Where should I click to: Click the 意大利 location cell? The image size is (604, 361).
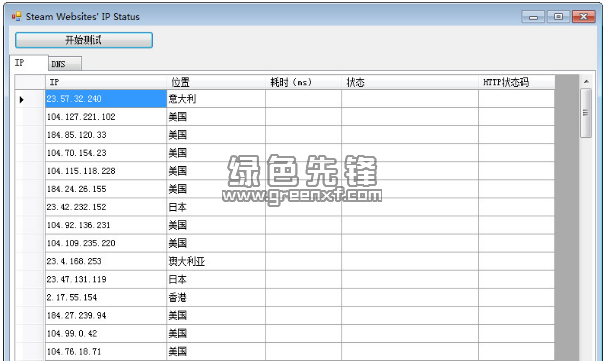(216, 99)
